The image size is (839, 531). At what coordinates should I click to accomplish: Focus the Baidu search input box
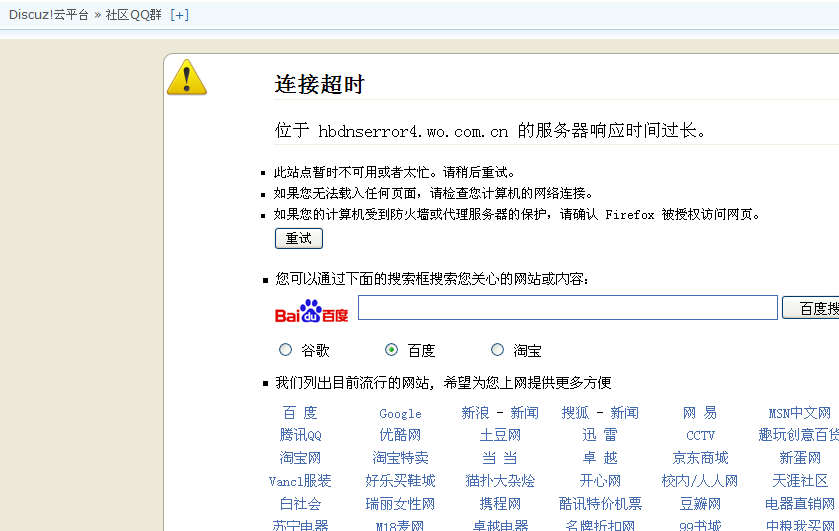568,307
